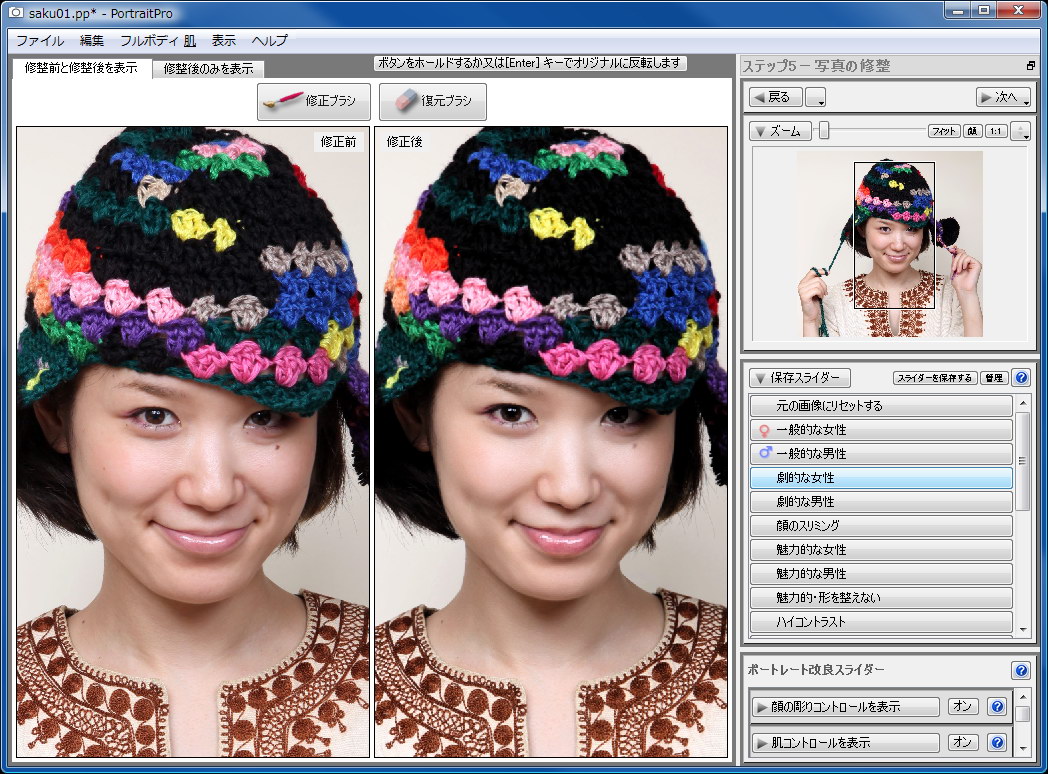Click the 管理 manage button

point(994,378)
